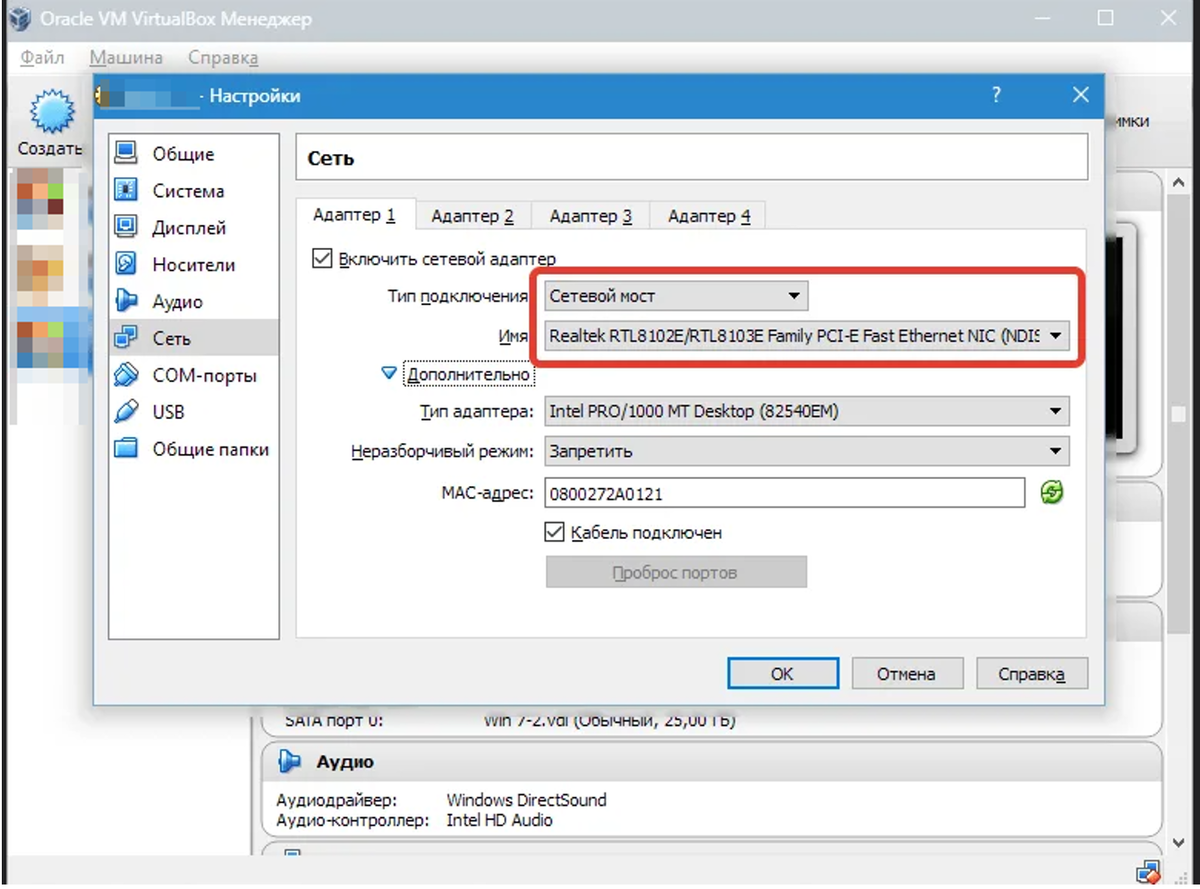Toggle Включить сетевой адаптер checkbox
The height and width of the screenshot is (889, 1200).
coord(322,258)
